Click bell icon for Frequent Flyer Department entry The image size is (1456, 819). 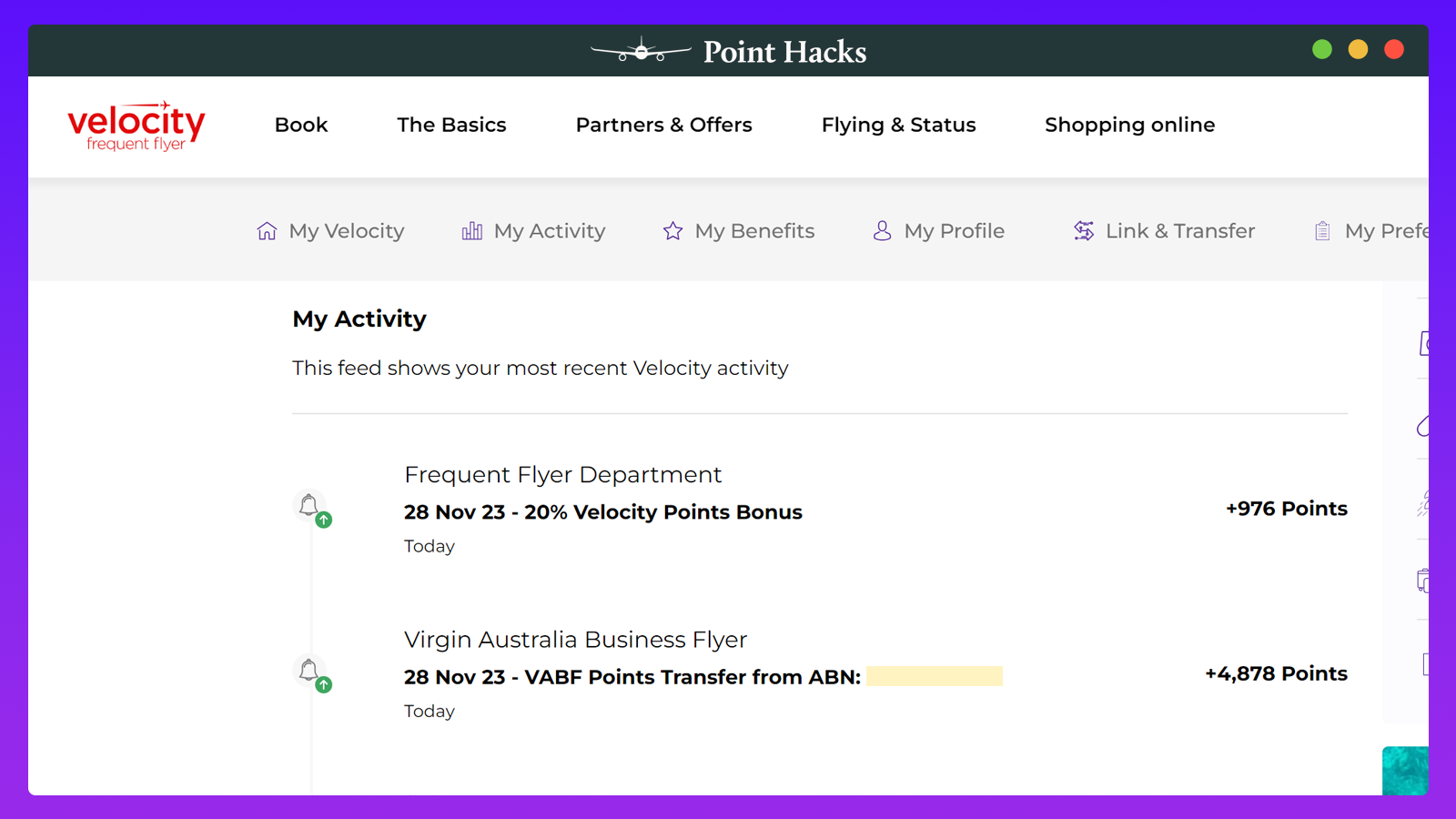pos(310,507)
